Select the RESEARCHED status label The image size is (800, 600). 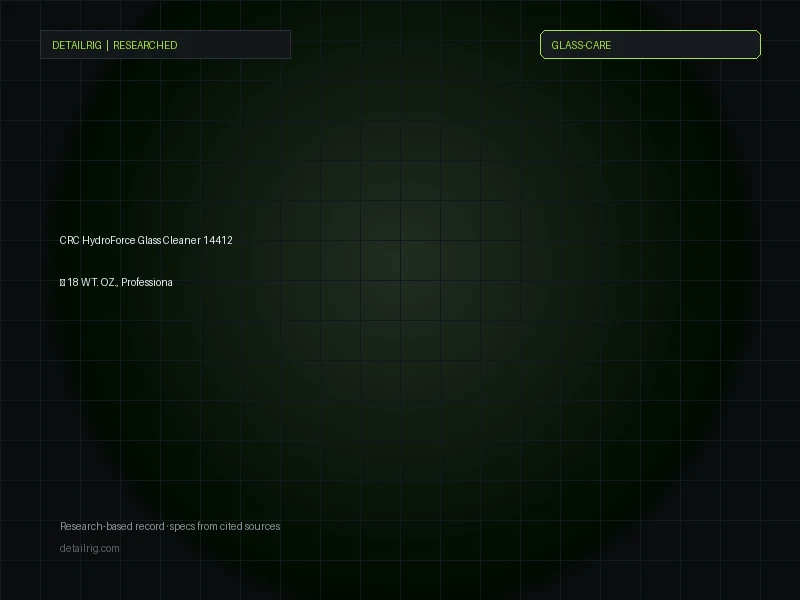145,45
